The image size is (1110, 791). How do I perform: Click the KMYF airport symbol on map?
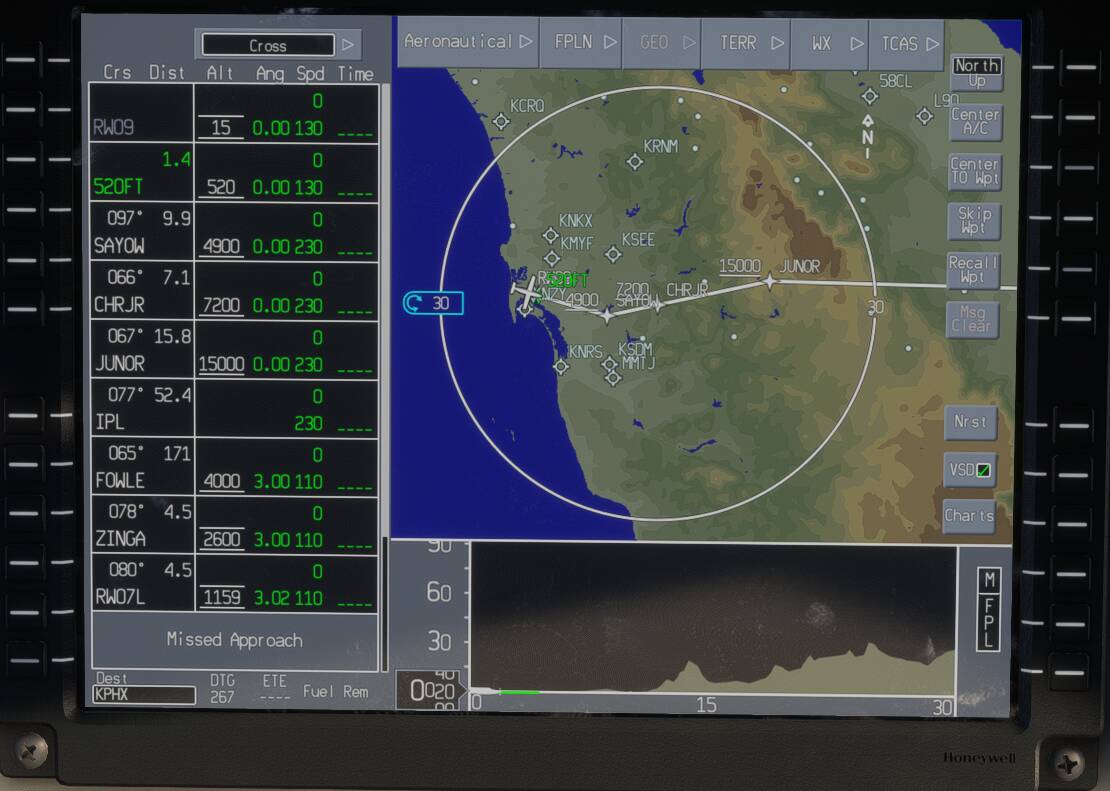(552, 258)
